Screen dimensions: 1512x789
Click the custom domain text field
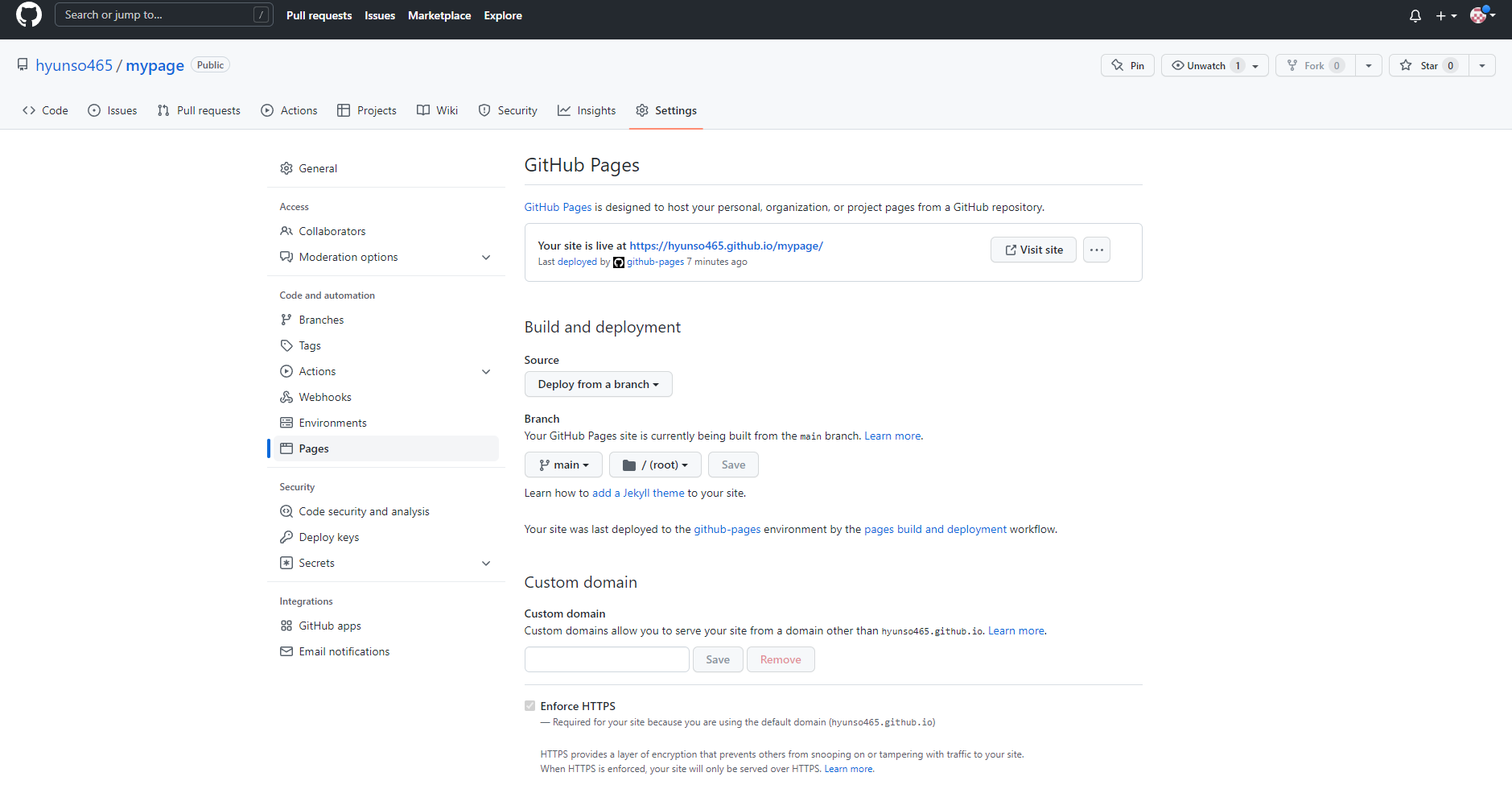[x=607, y=659]
